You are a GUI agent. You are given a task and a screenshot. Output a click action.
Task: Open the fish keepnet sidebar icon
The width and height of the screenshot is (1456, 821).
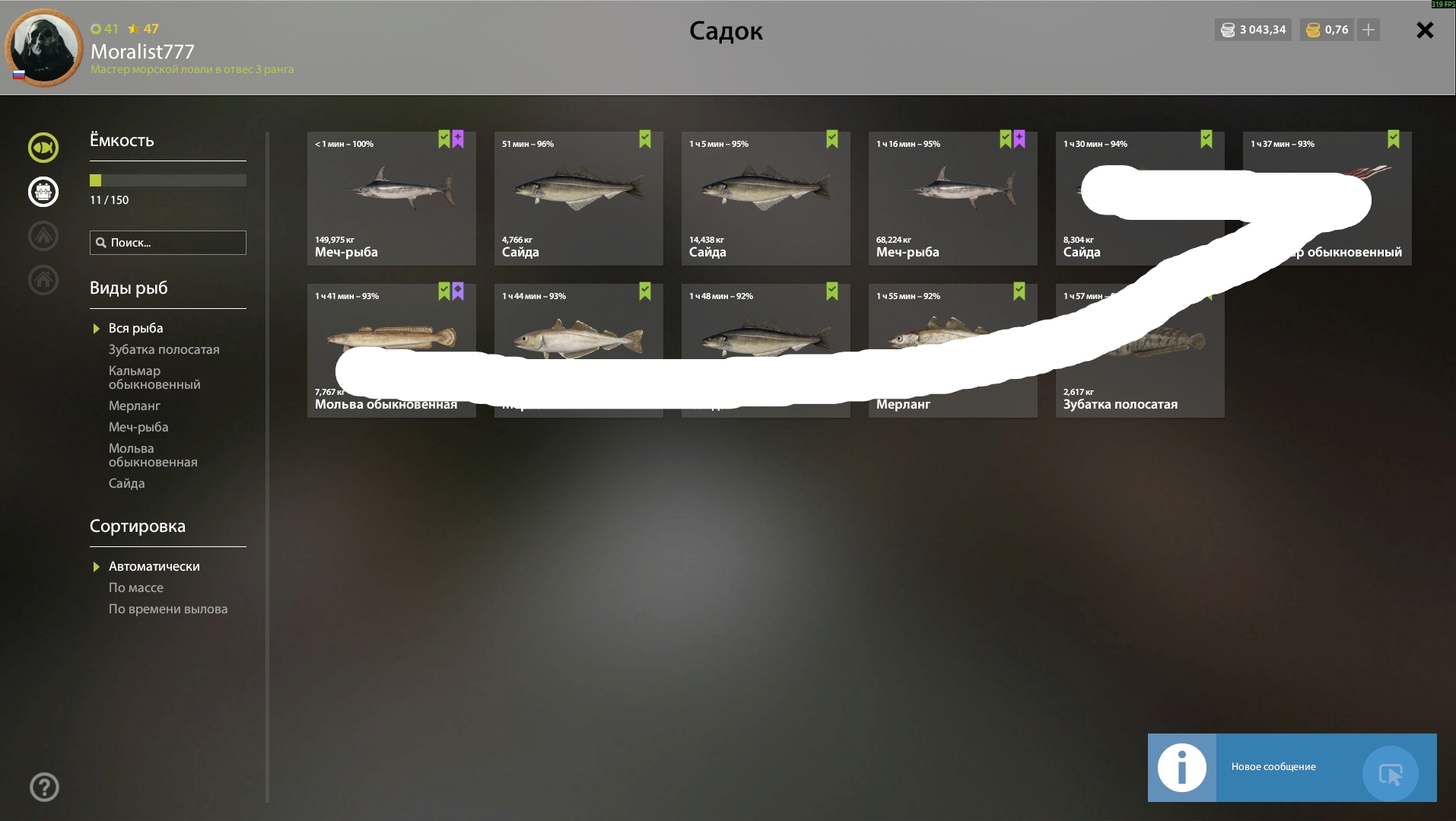[x=43, y=148]
